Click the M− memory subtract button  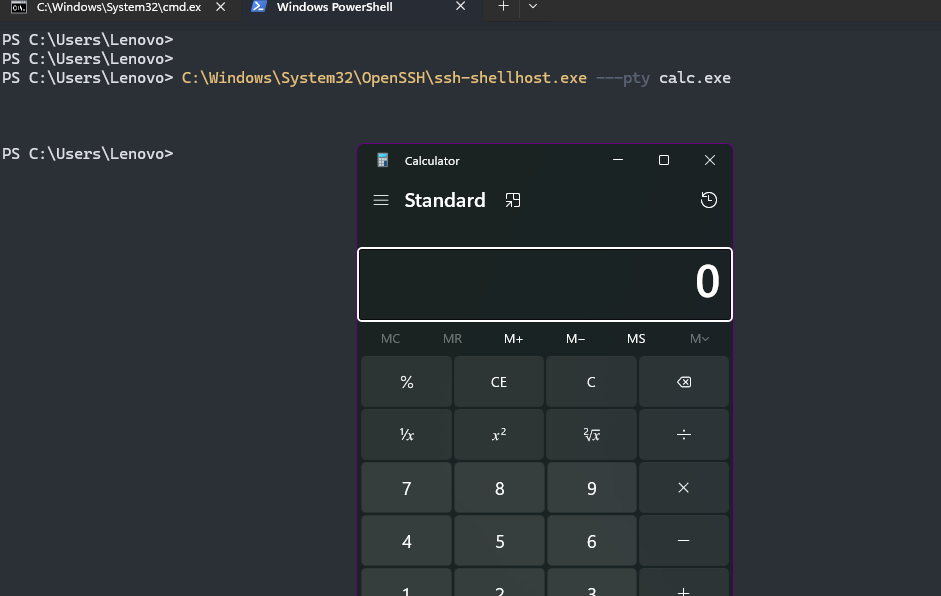point(575,339)
